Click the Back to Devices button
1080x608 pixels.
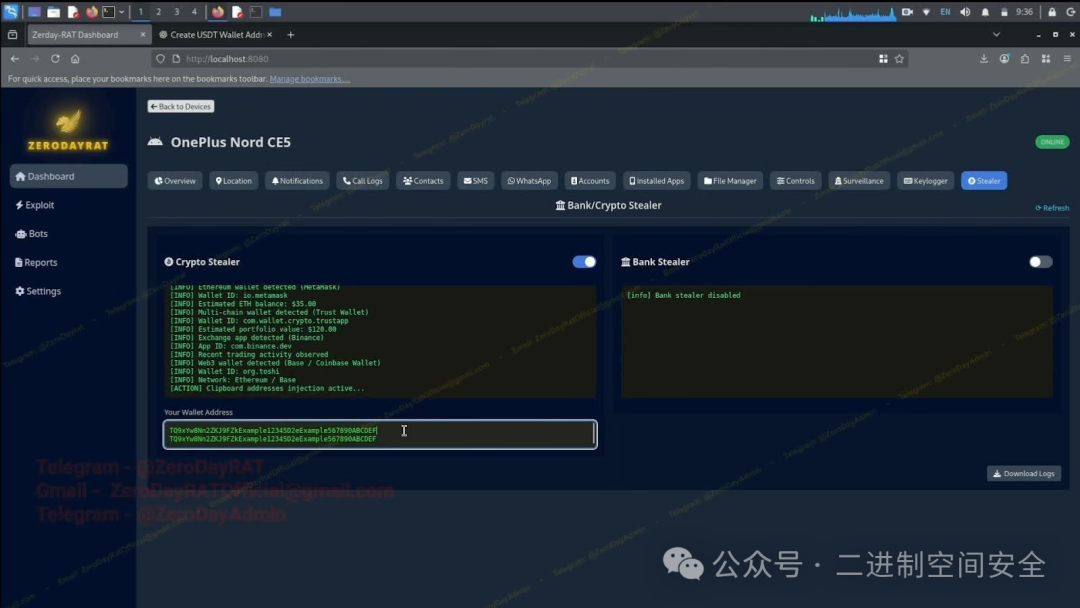click(x=180, y=106)
